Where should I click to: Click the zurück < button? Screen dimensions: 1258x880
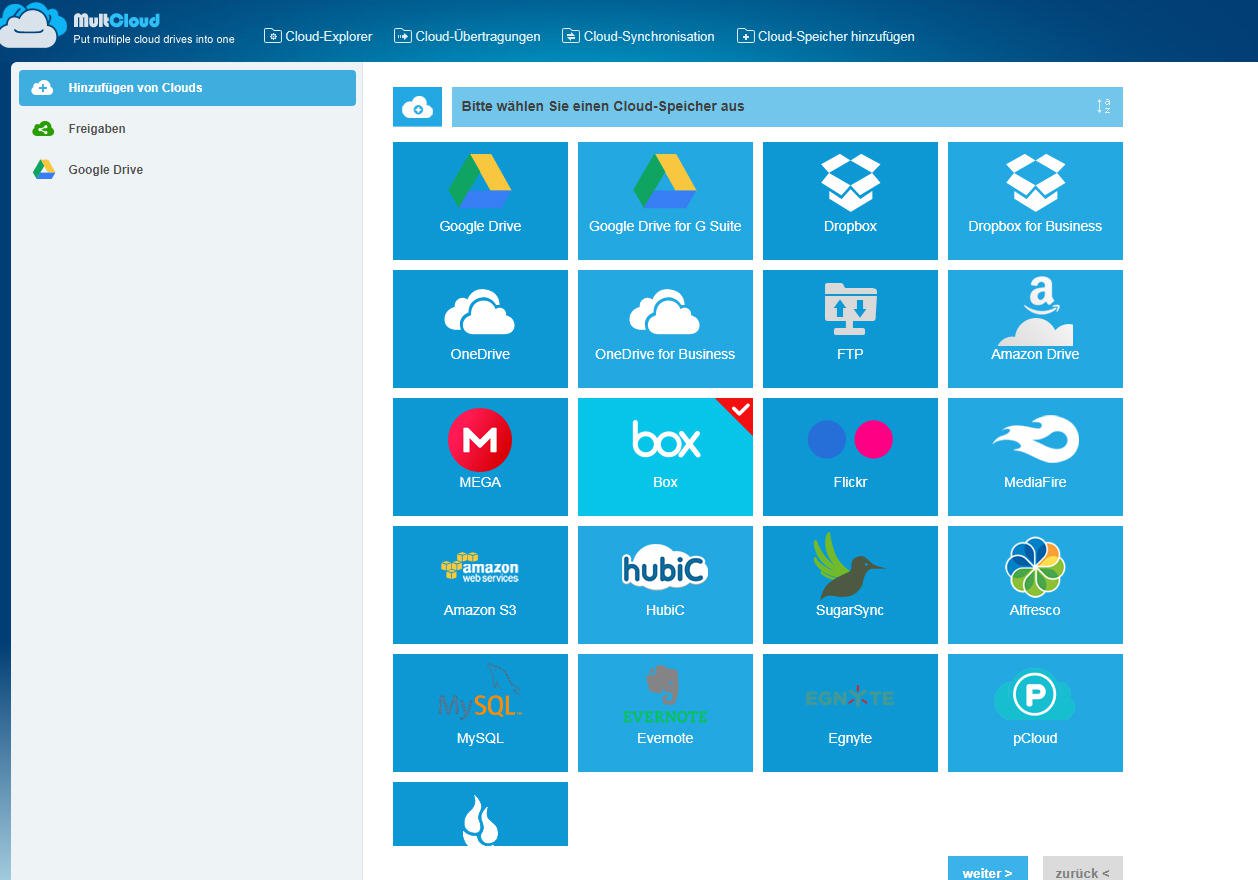1082,869
